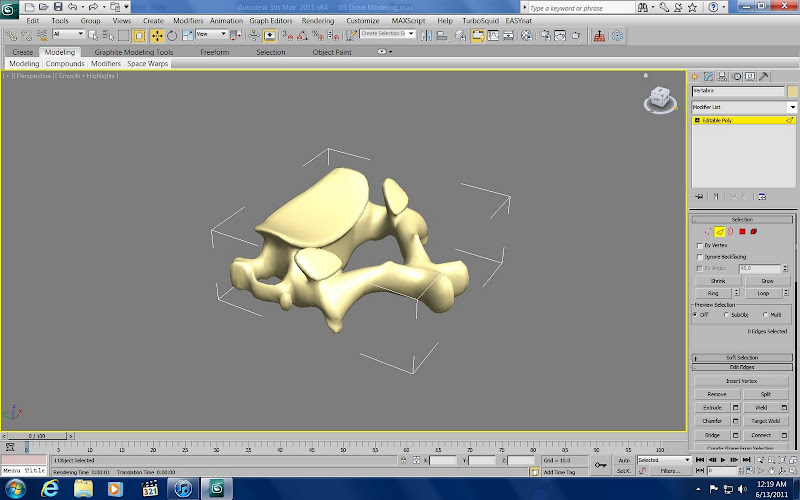The height and width of the screenshot is (500, 800).
Task: Switch to the Freeform ribbon tab
Action: click(214, 52)
